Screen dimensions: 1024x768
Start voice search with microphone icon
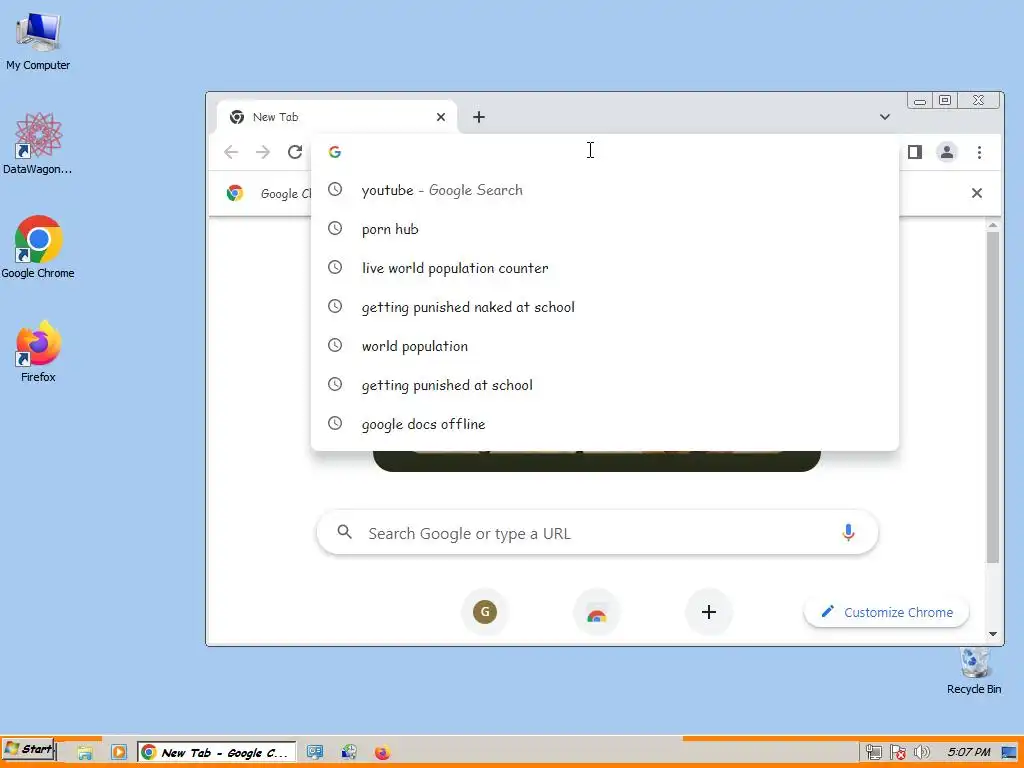pyautogui.click(x=848, y=533)
